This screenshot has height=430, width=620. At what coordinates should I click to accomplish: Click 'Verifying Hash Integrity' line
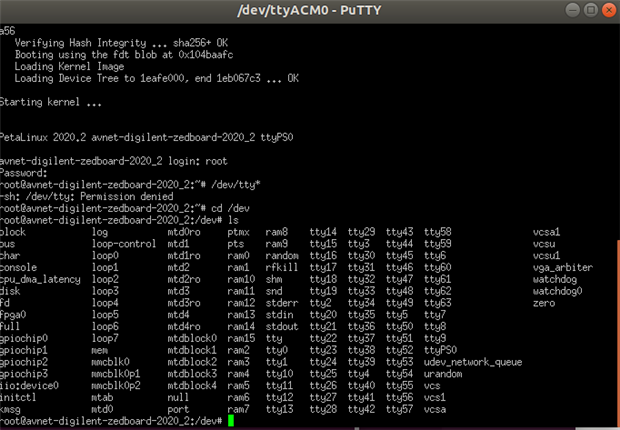click(x=121, y=43)
